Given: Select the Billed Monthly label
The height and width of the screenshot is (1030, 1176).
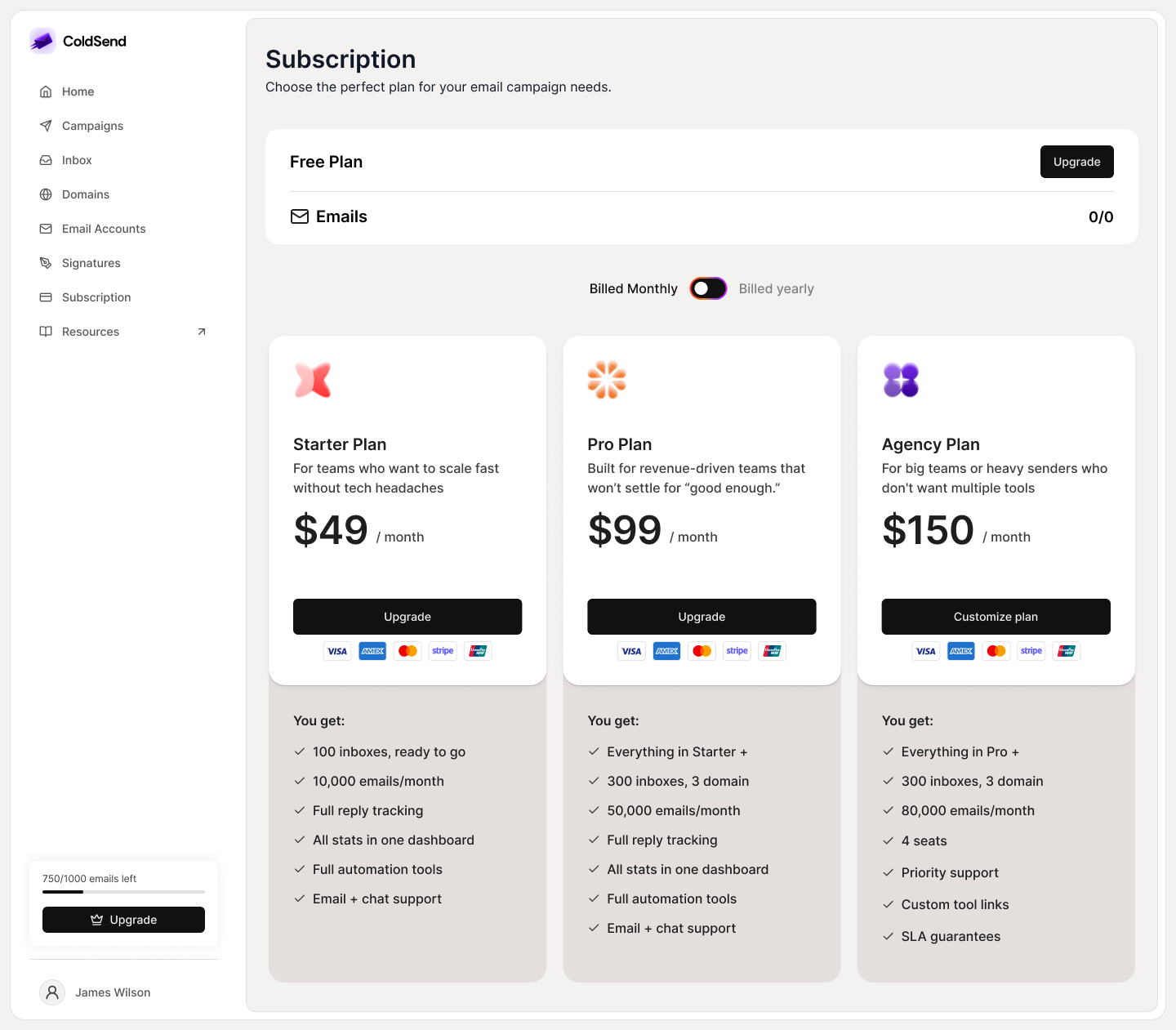Looking at the screenshot, I should [x=633, y=289].
